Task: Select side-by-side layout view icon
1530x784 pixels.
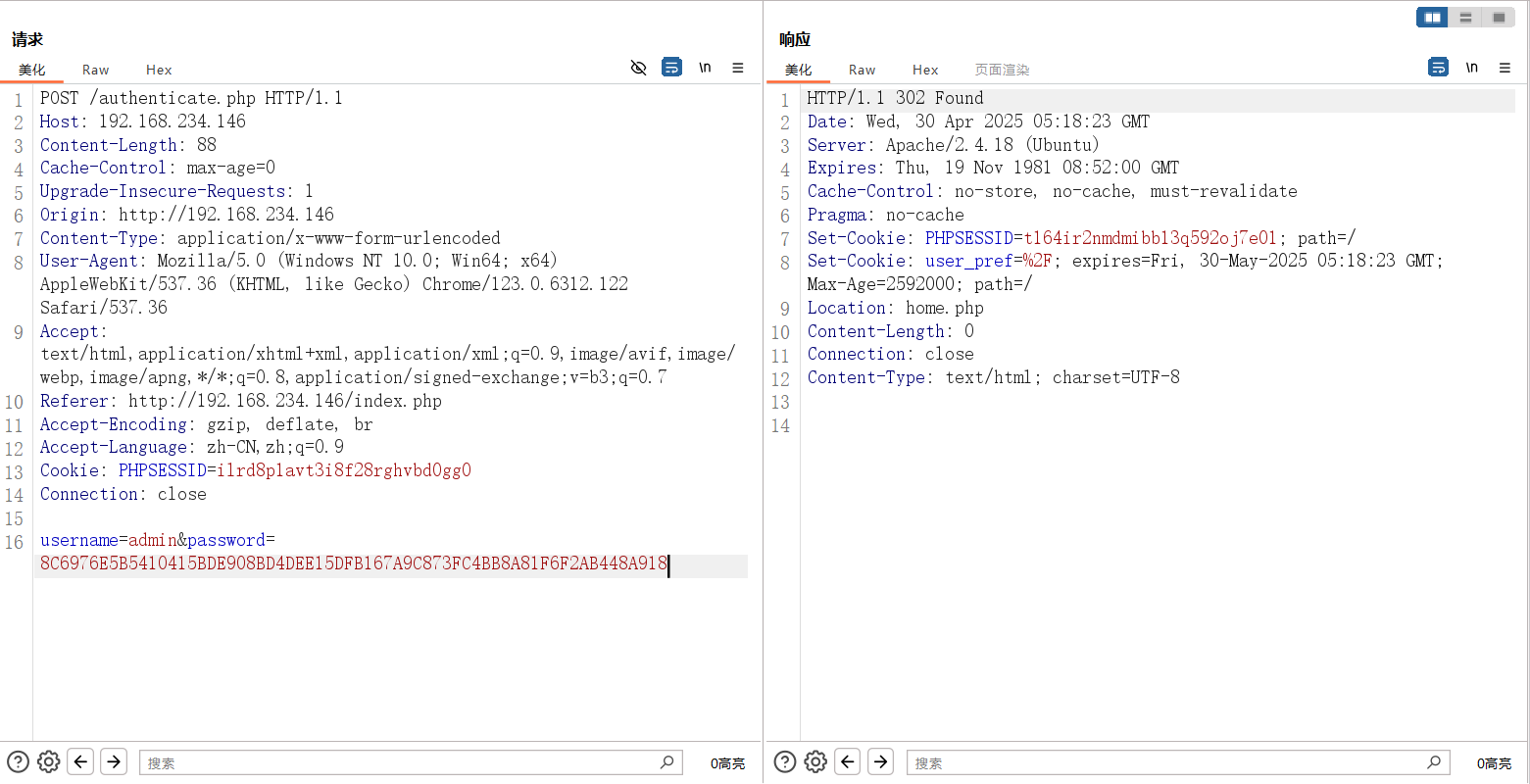Action: pos(1432,18)
